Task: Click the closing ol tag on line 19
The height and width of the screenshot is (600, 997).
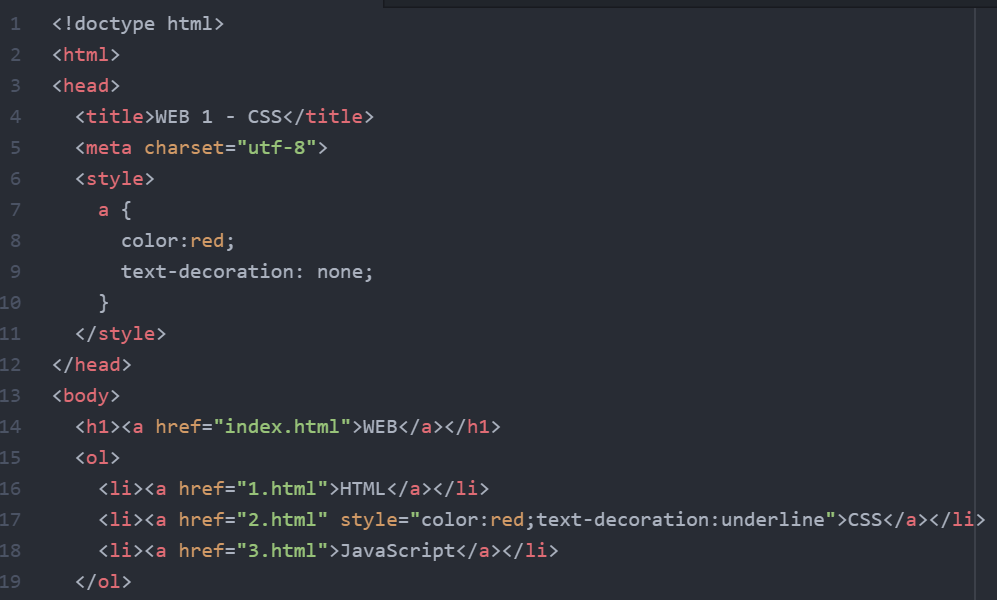Action: (x=103, y=582)
